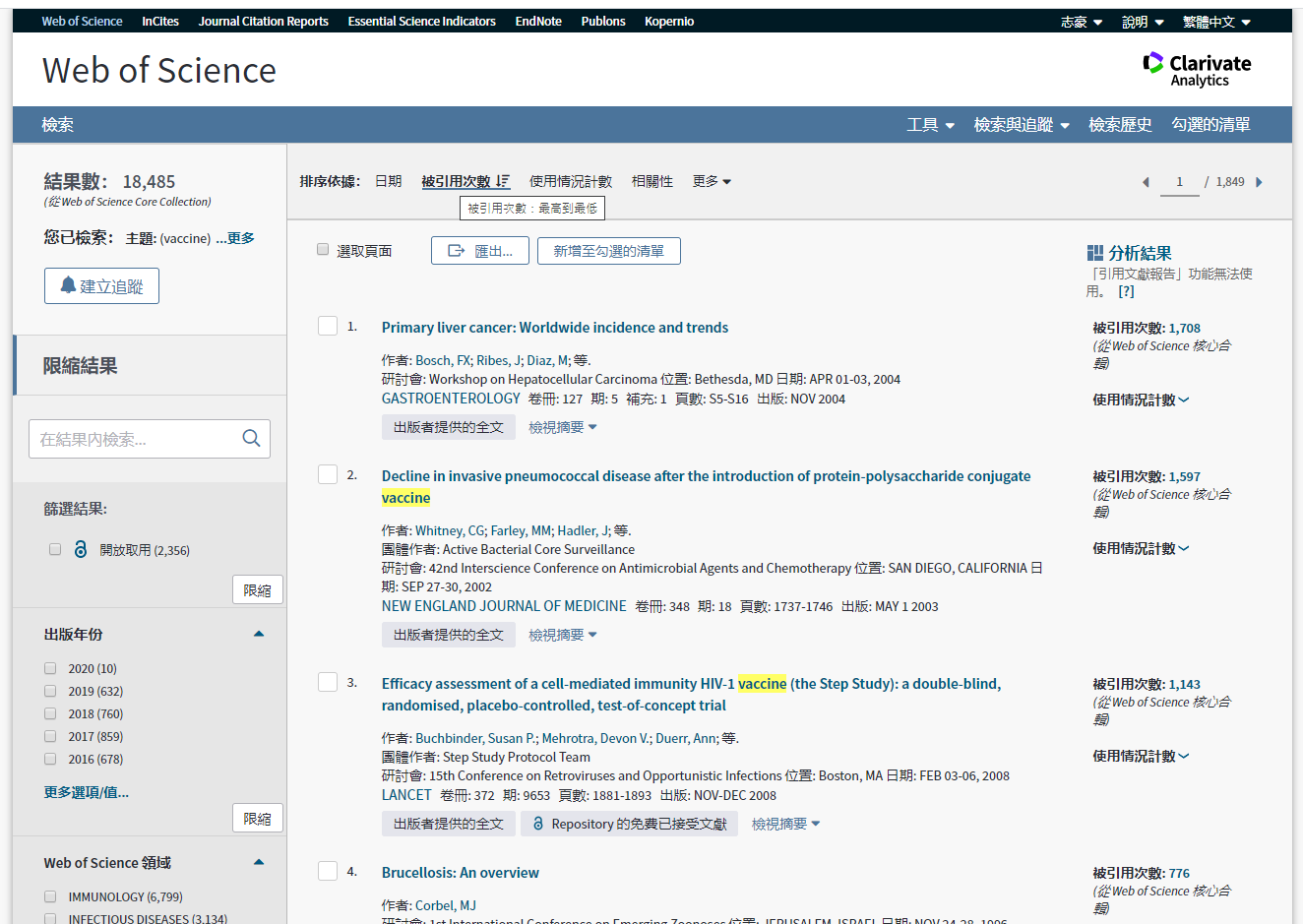Screen dimensions: 1303x924
Task: Click the open access lock icon in filter
Action: (x=81, y=549)
